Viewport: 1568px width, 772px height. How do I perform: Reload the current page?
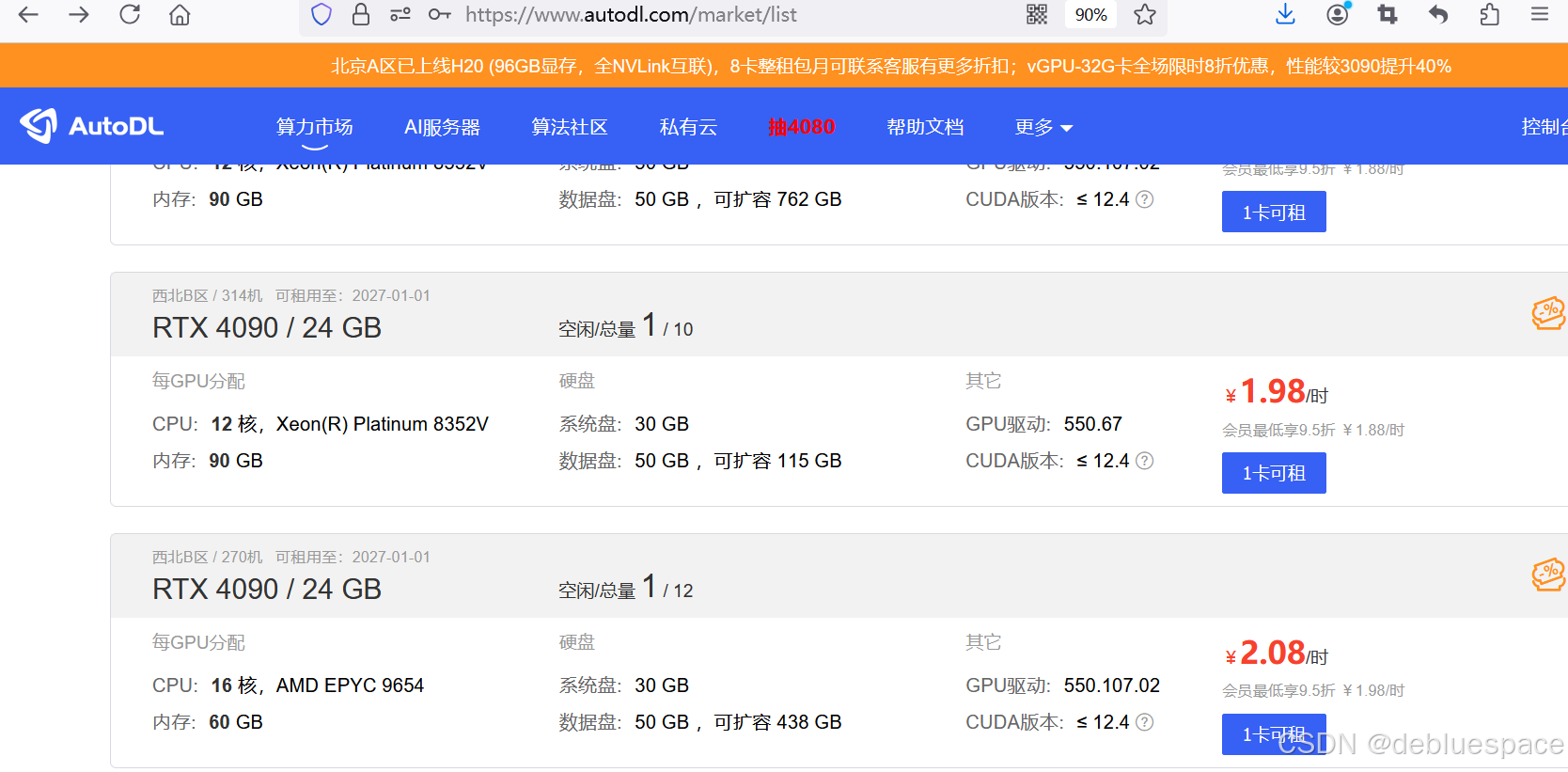coord(130,14)
